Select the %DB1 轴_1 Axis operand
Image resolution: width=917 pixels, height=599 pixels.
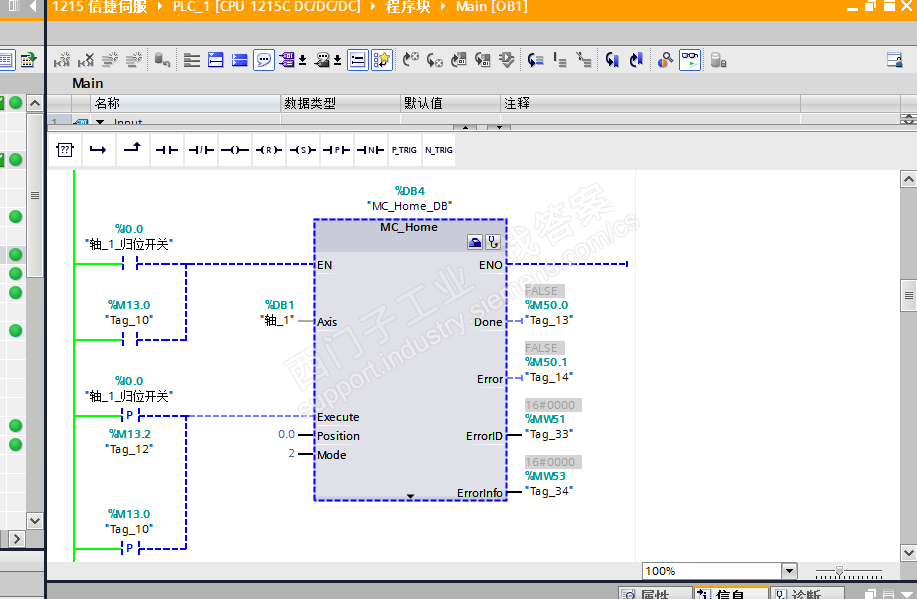[x=279, y=312]
